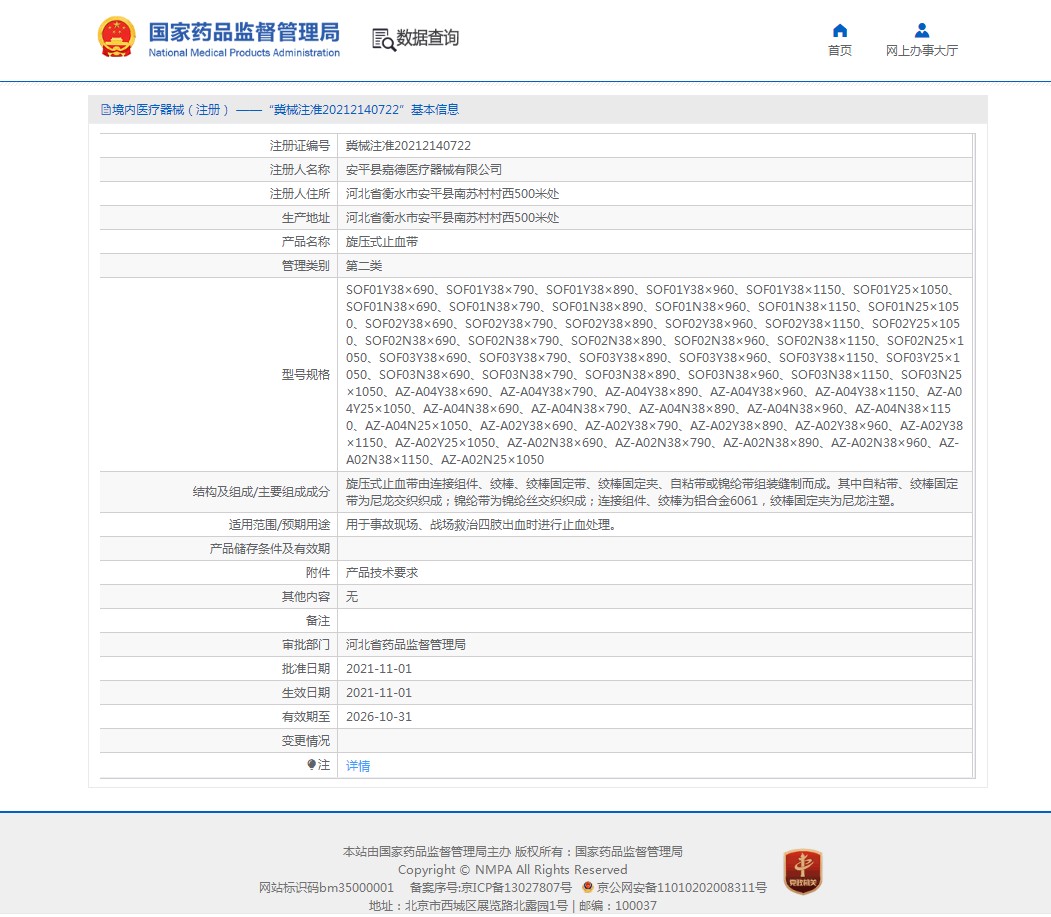Image resolution: width=1051 pixels, height=917 pixels.
Task: Click the 注册人住所 row label
Action: 300,194
